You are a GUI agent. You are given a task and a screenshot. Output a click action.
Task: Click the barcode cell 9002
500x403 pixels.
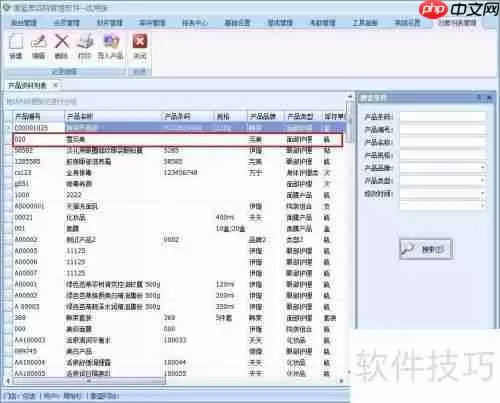tap(172, 239)
